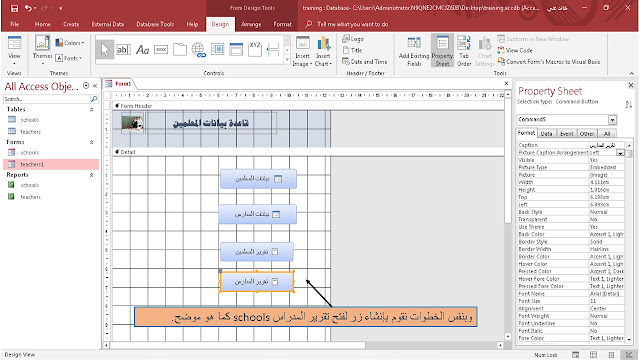Open the File menu tab
640x360 pixels.
14,24
